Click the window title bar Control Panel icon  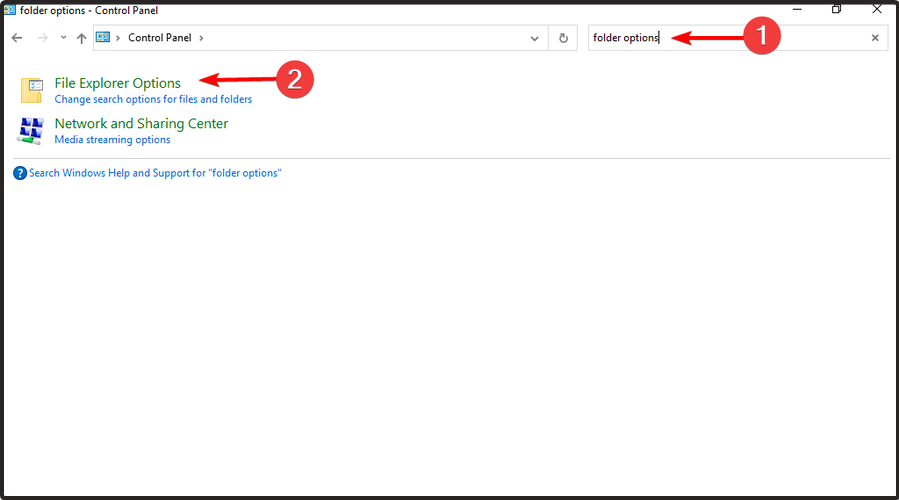pos(10,10)
